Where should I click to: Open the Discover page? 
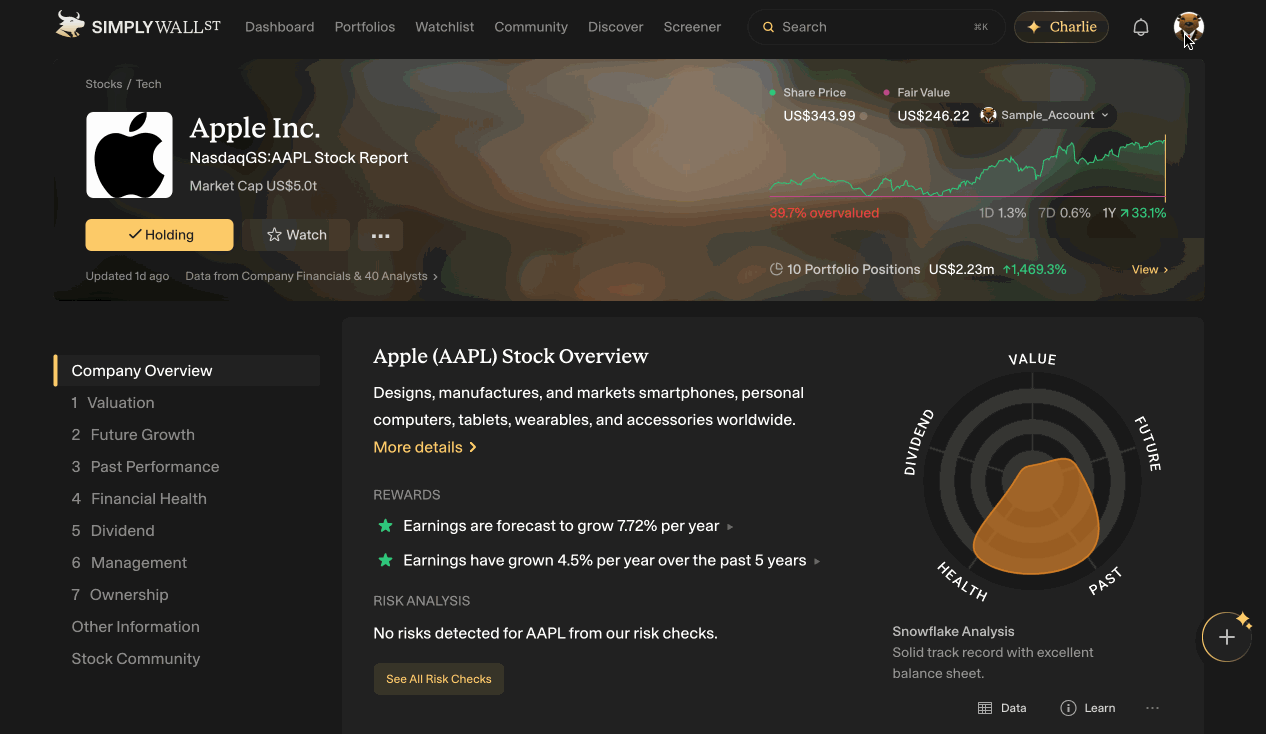(x=616, y=27)
